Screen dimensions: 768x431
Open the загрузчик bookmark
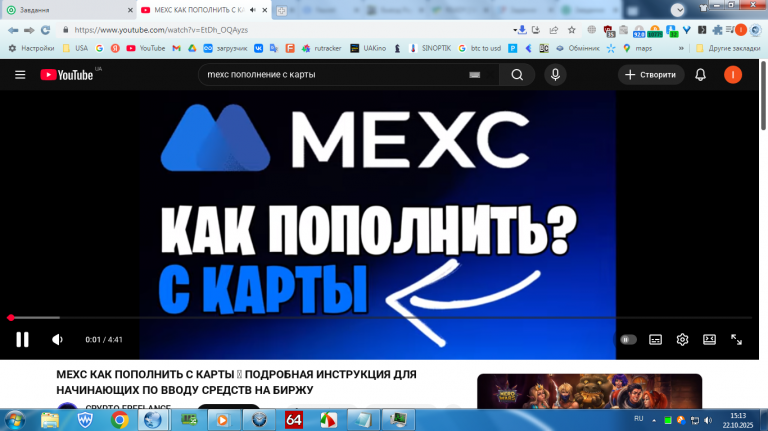pos(225,48)
